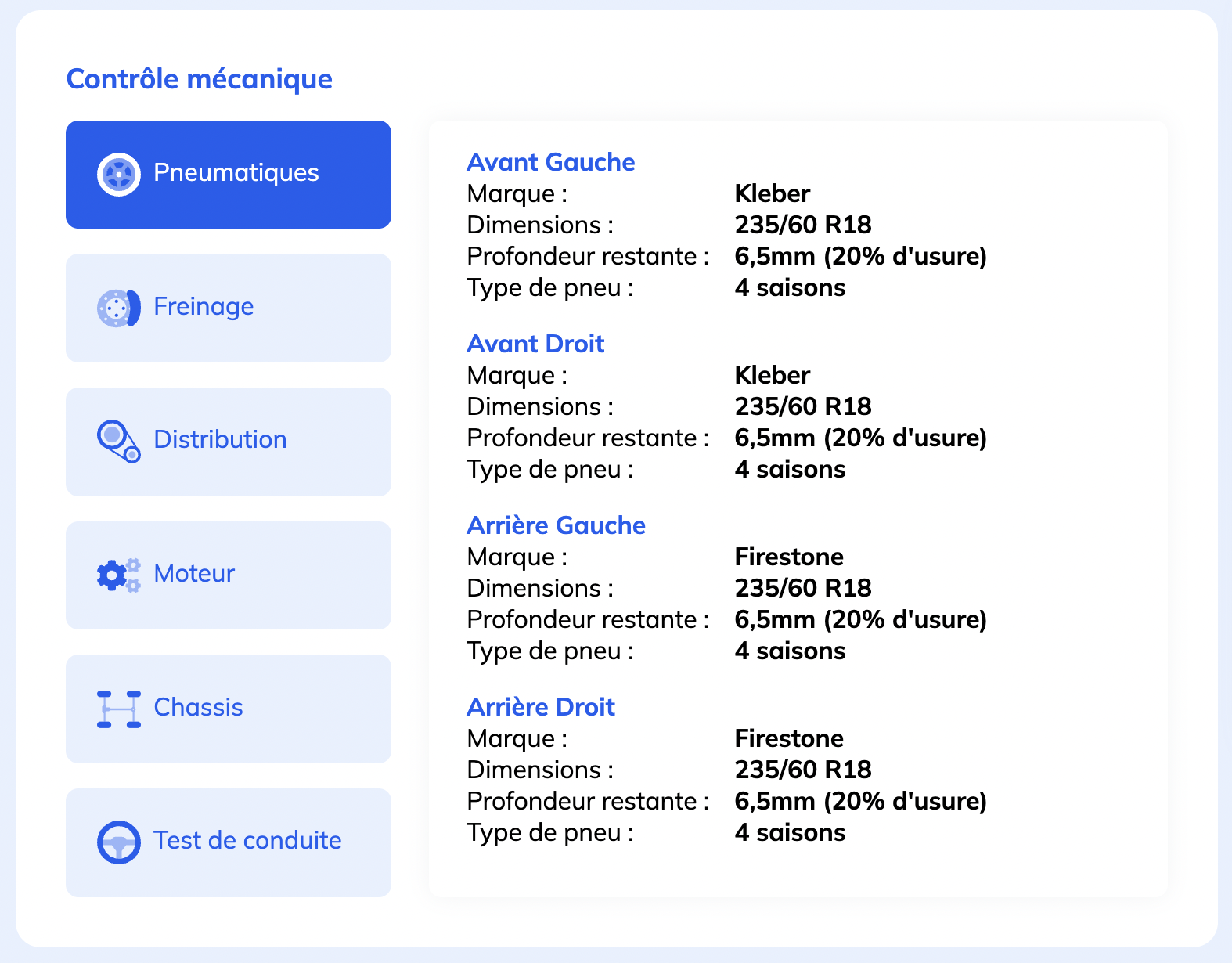This screenshot has width=1232, height=963.
Task: Click Type de pneu label under Avant Gauche
Action: point(550,288)
